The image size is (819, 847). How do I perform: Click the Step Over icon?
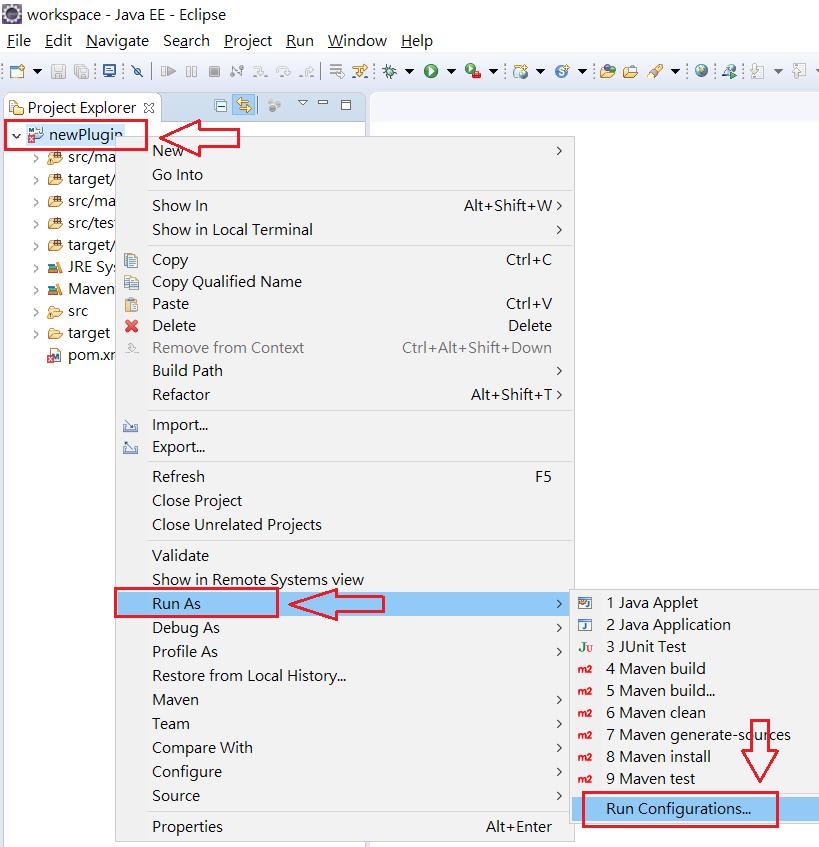click(284, 71)
